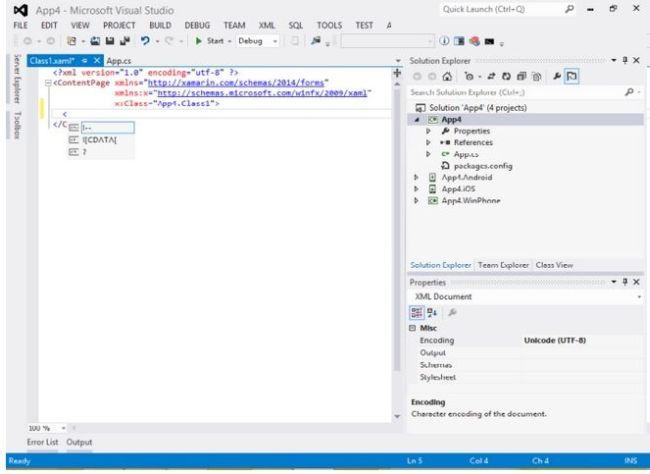Click the Redo toolbar icon
The width and height of the screenshot is (650, 474).
click(169, 41)
